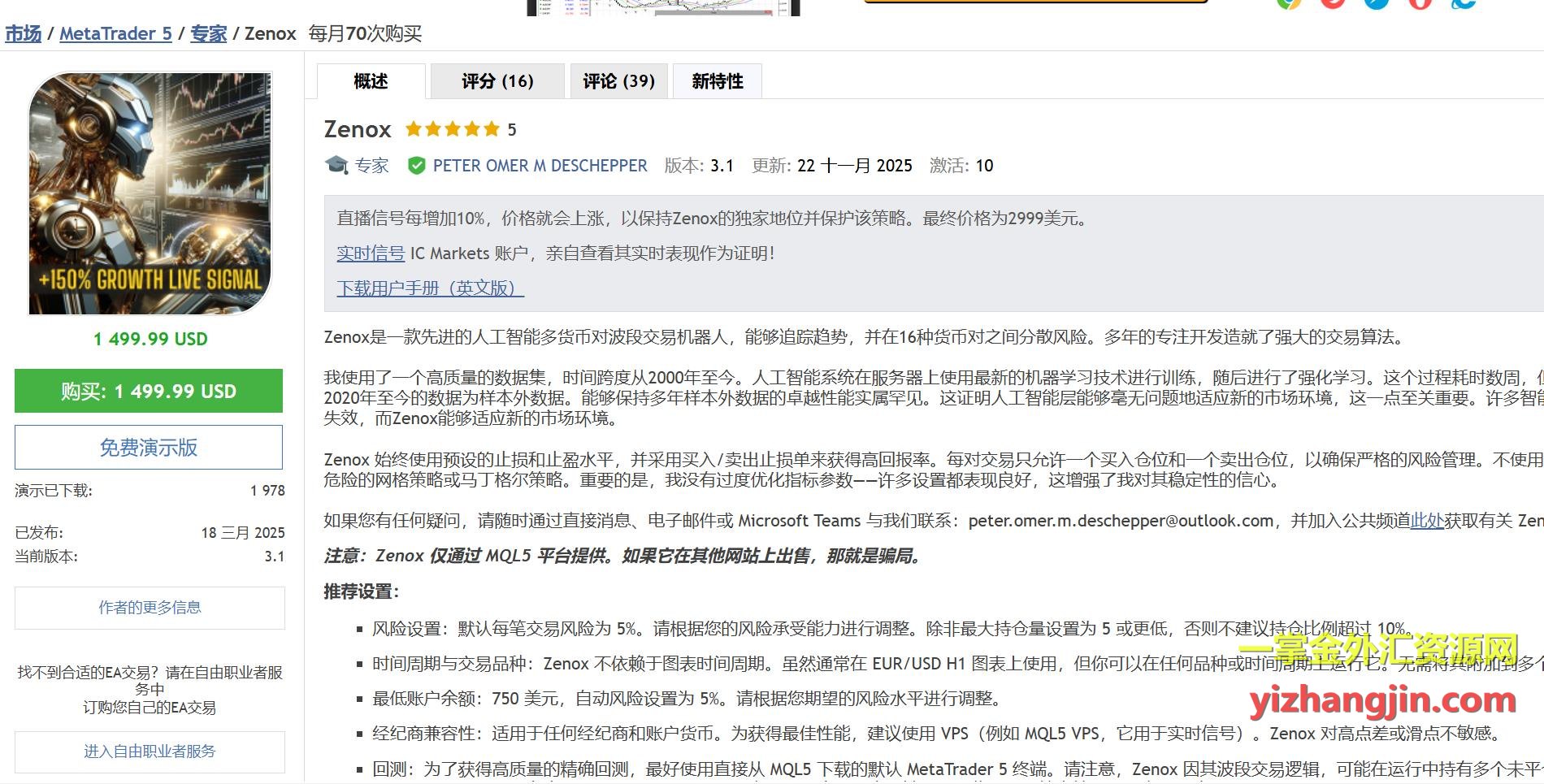Open the 评论 (39) tab
The height and width of the screenshot is (784, 1544).
(618, 81)
